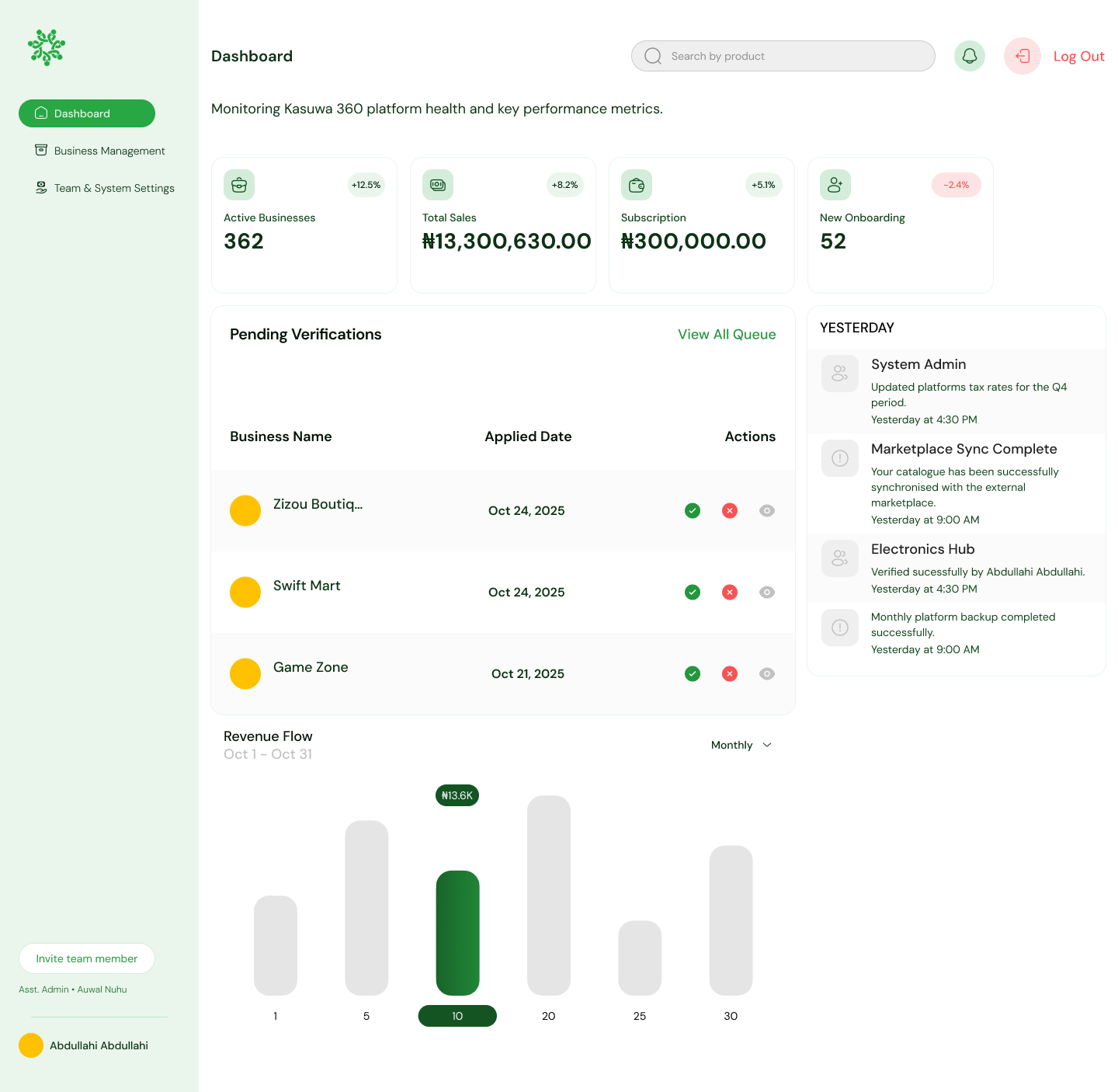The width and height of the screenshot is (1118, 1092).
Task: Click the Kasuwa 360 logo icon
Action: [47, 47]
